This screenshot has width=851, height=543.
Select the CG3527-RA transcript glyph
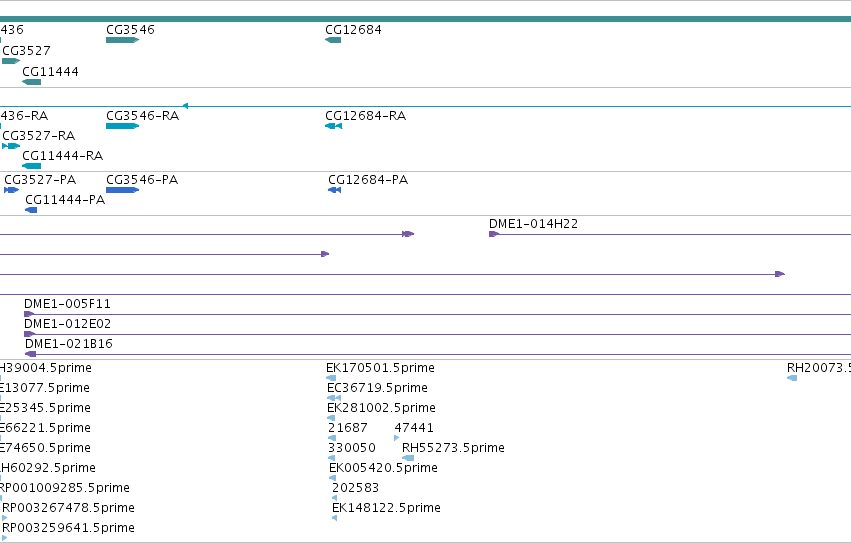11,146
